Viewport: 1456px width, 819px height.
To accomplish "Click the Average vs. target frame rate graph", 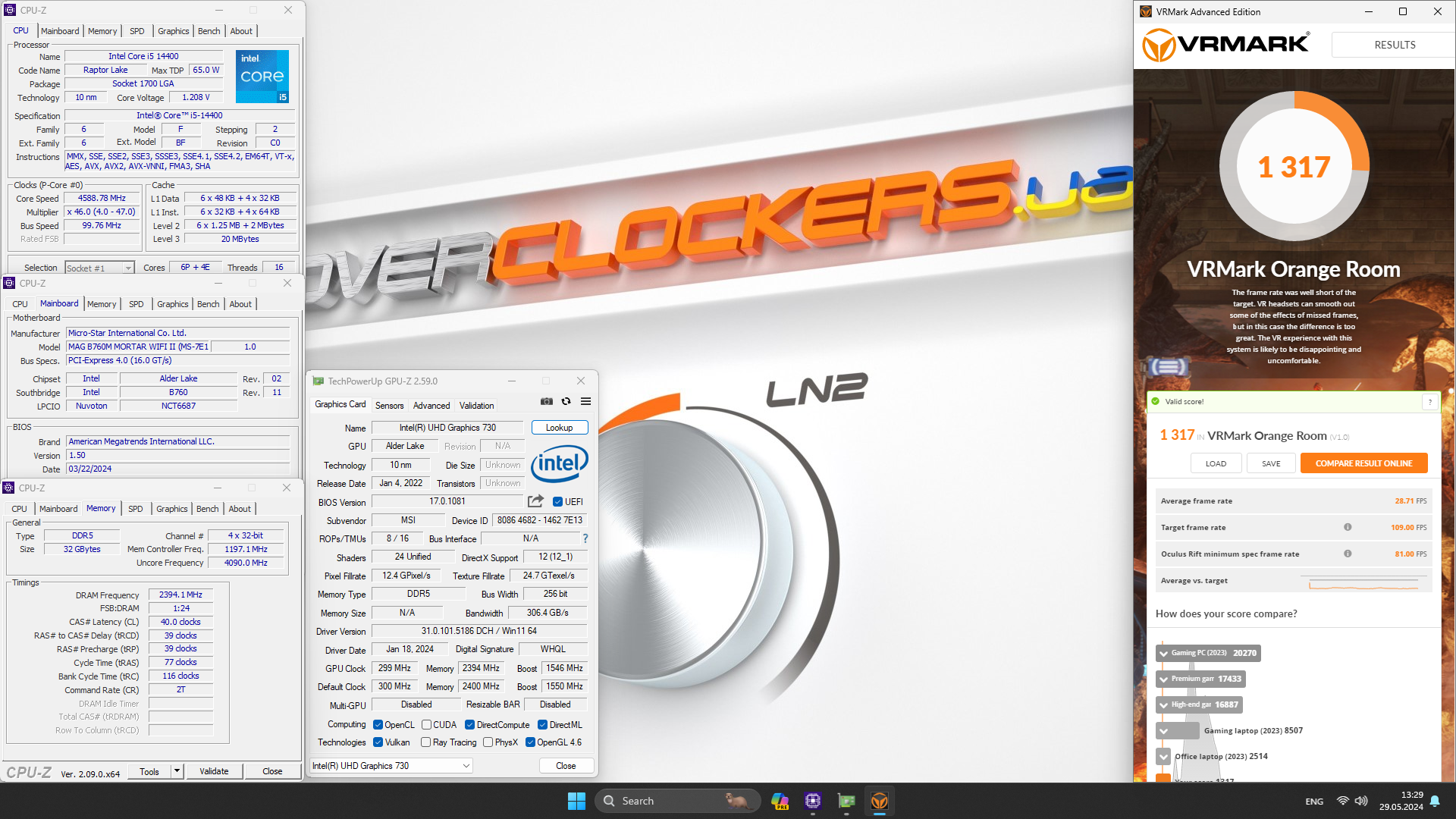I will [1363, 582].
